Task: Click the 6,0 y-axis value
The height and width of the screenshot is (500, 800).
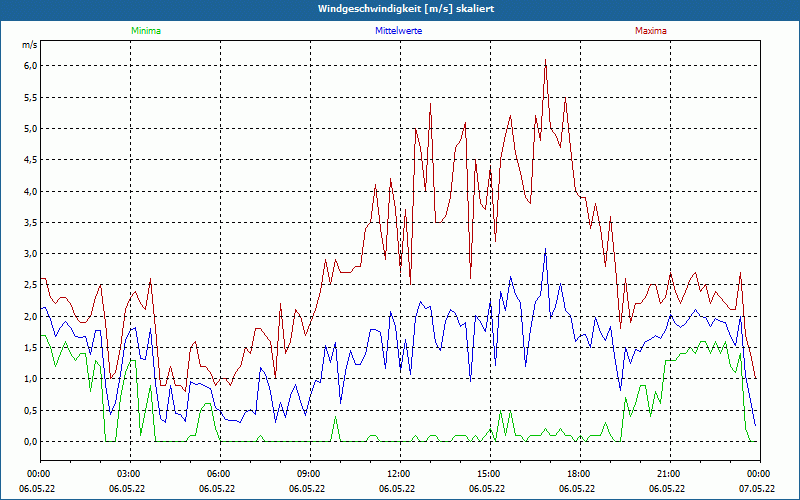Action: pyautogui.click(x=31, y=66)
